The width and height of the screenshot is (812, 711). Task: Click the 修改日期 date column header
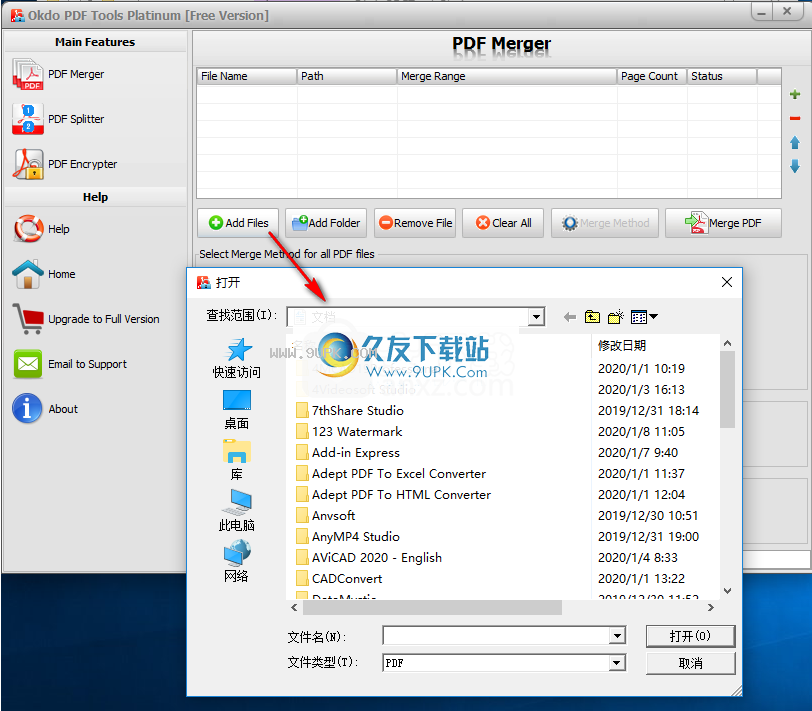(622, 345)
